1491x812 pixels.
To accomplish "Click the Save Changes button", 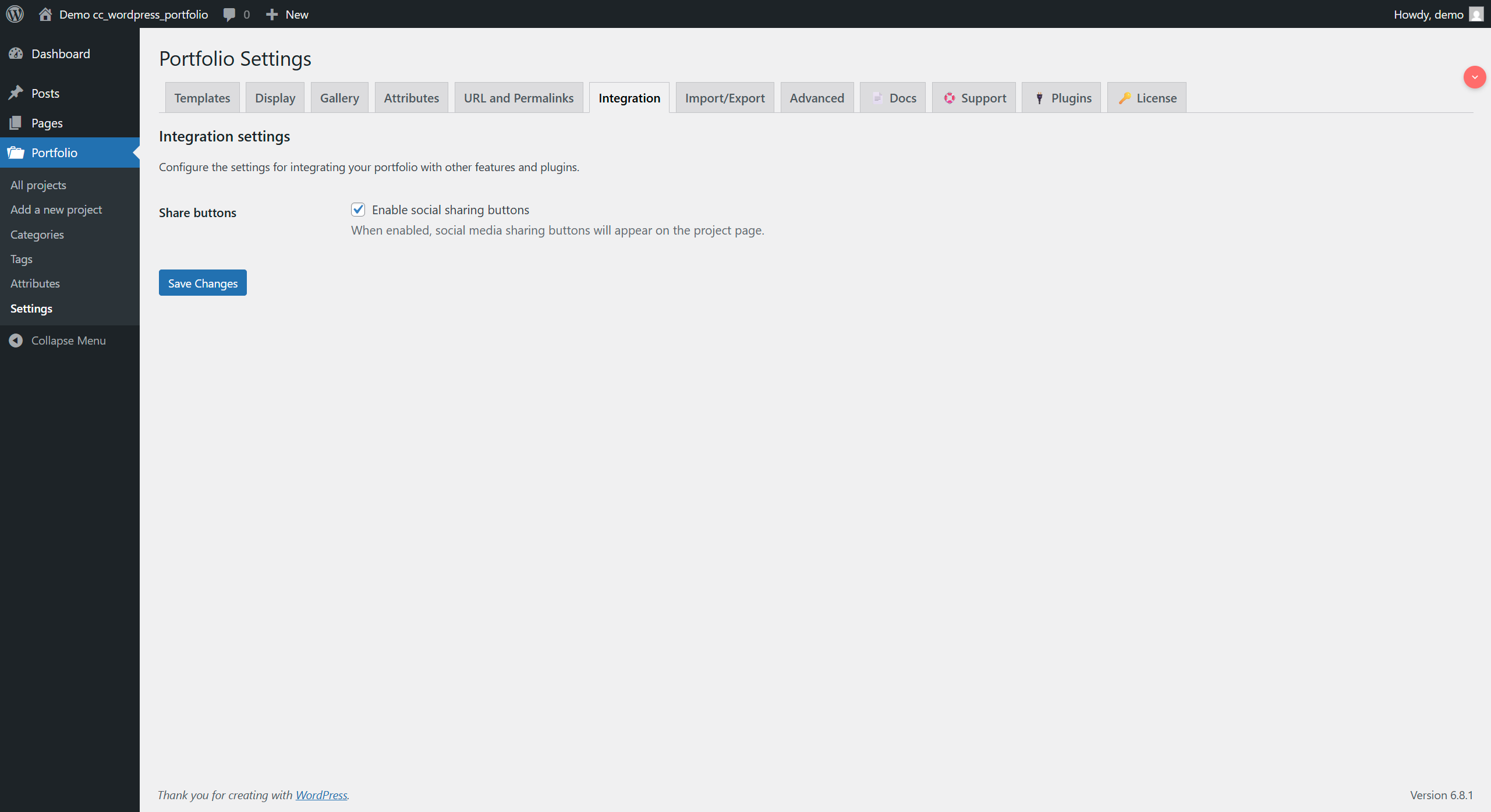I will tap(202, 283).
